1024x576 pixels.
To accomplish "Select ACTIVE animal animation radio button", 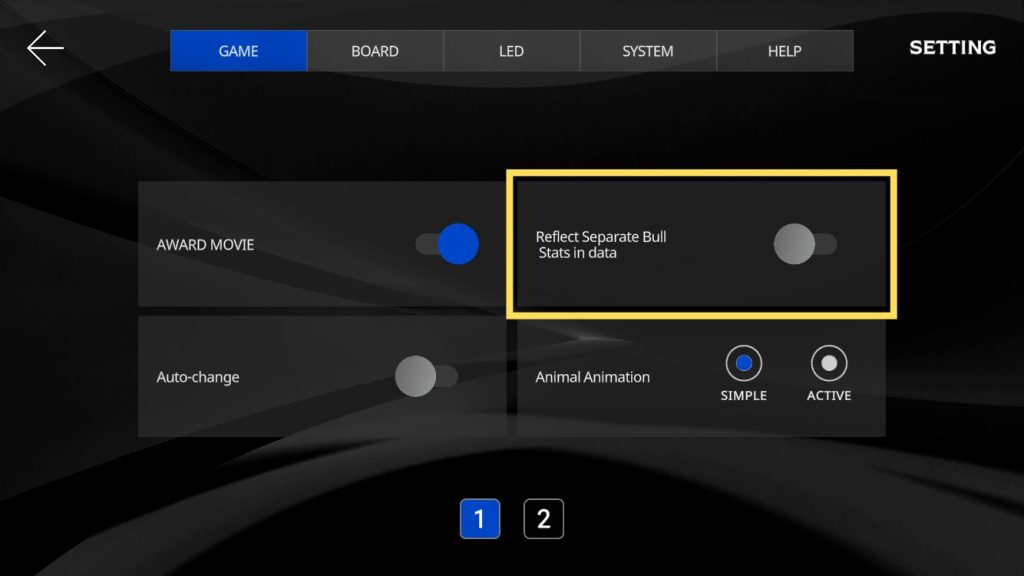I will (829, 363).
